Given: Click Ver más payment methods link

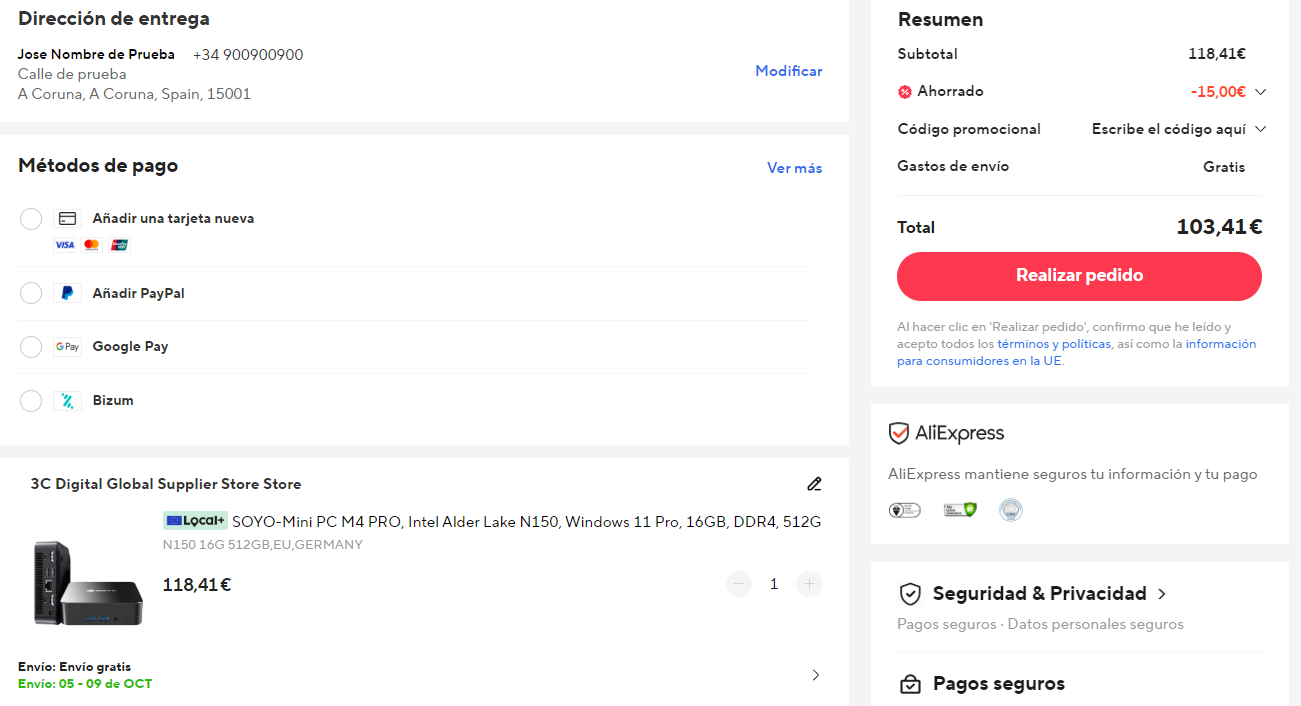Looking at the screenshot, I should 795,168.
